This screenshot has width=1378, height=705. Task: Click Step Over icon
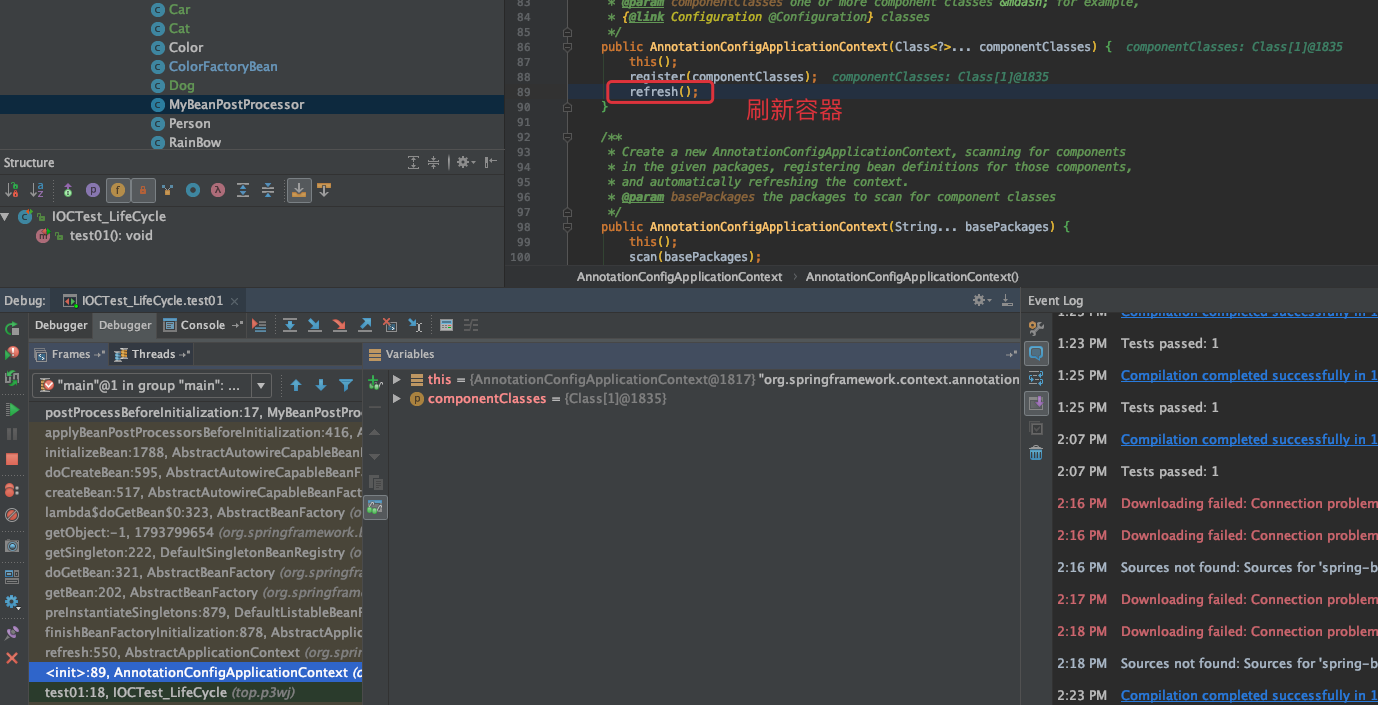(x=289, y=325)
